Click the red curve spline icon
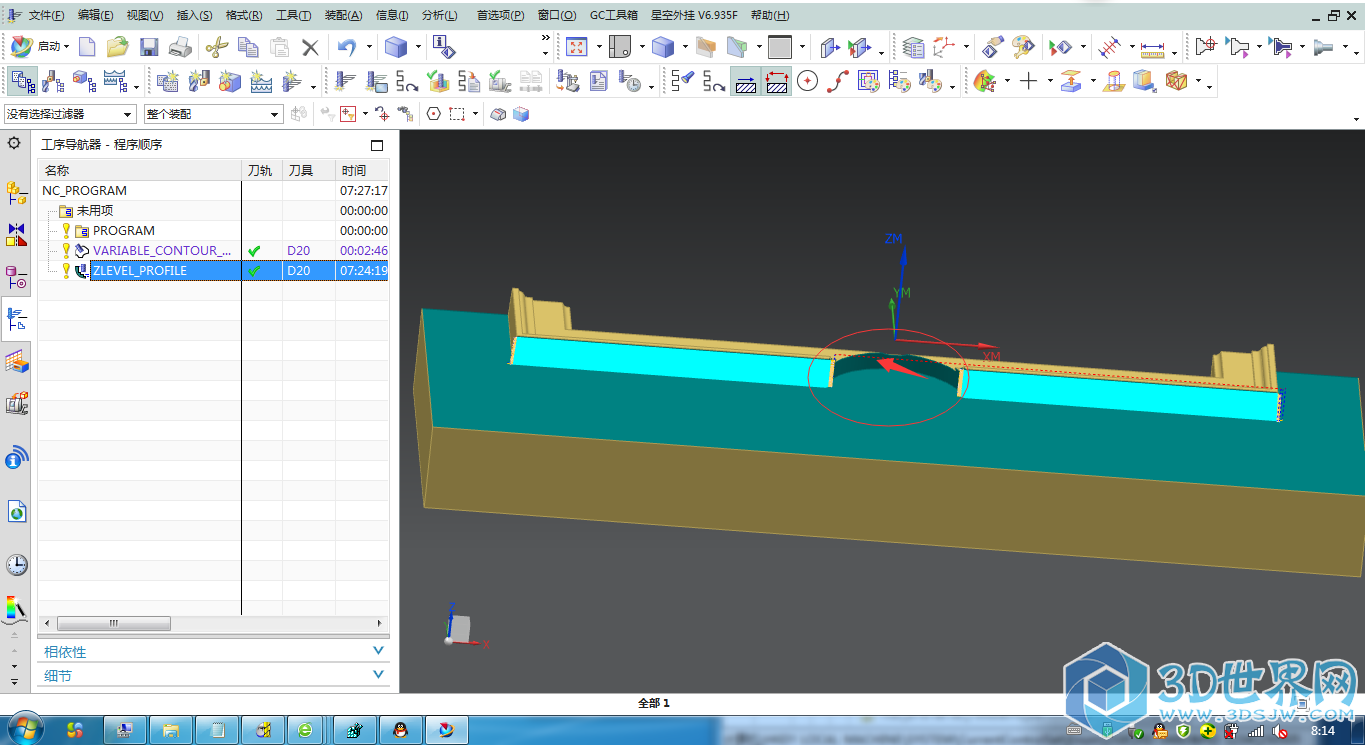The height and width of the screenshot is (745, 1365). click(x=838, y=81)
